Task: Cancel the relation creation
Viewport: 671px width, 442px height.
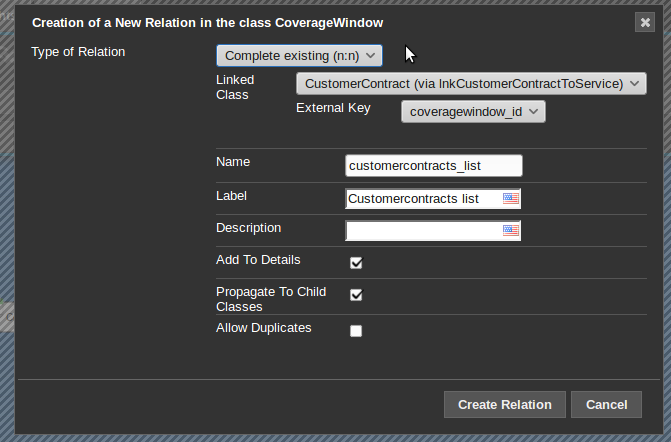Action: coord(606,404)
